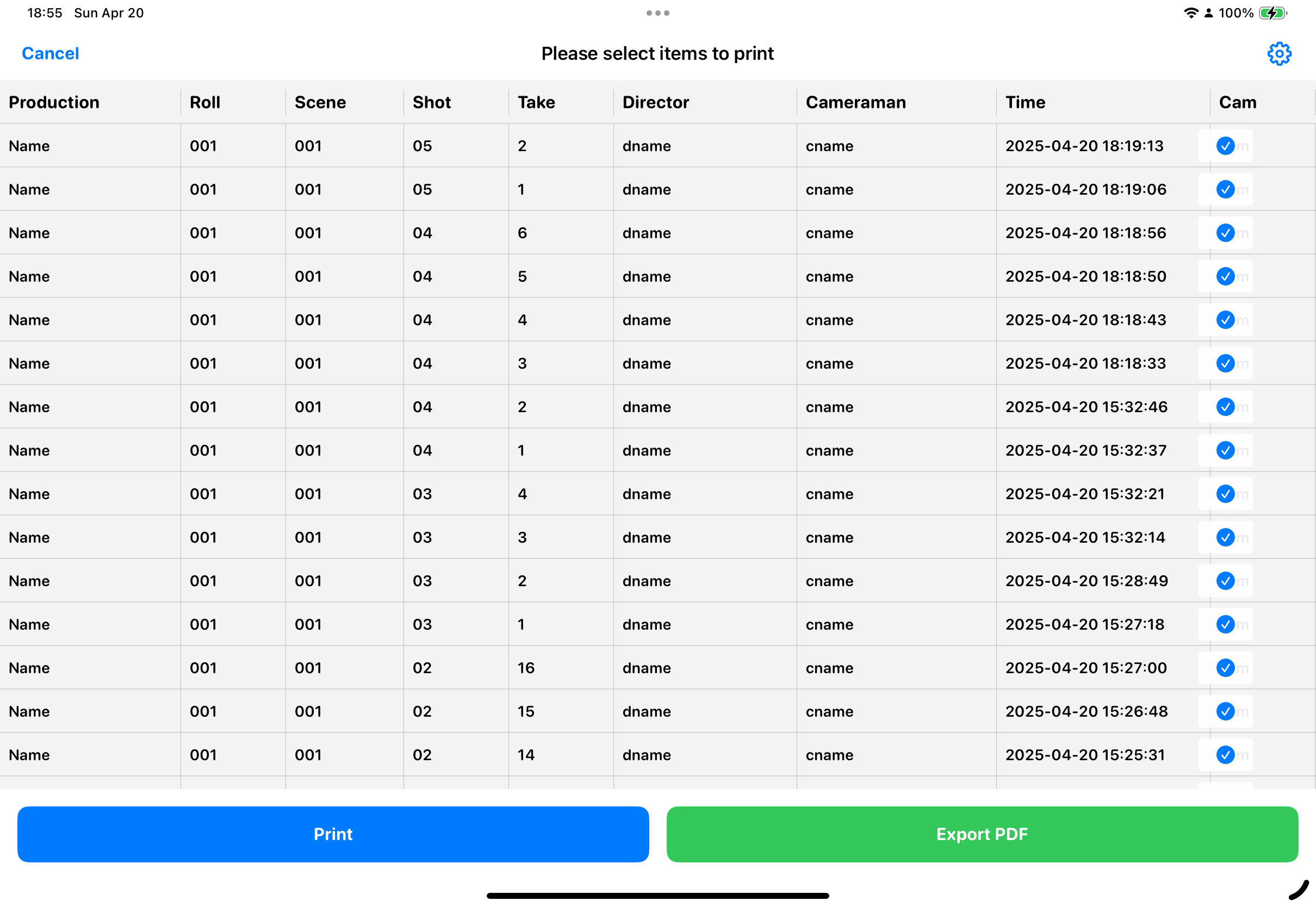Select the Cameraman column header
Viewport: 1316px width, 907px height.
(855, 102)
